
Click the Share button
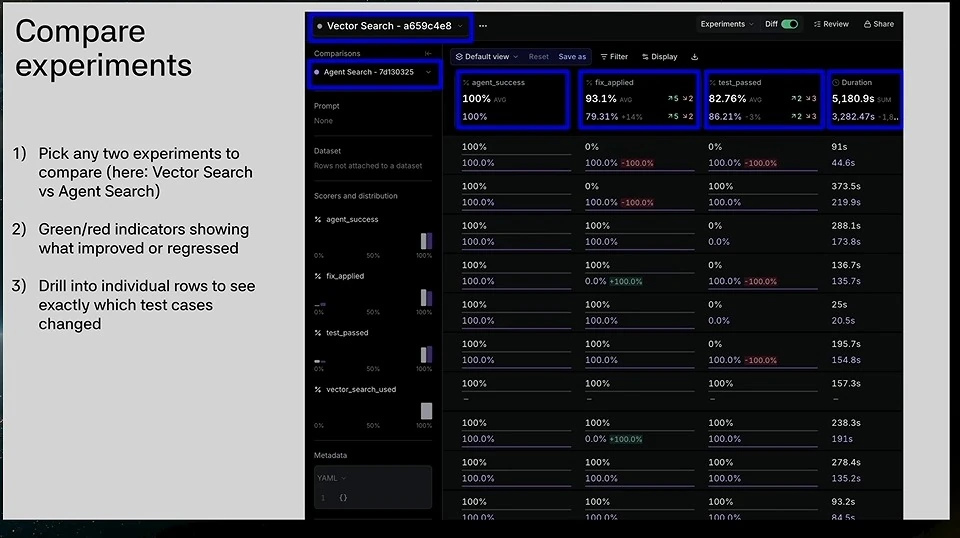[x=879, y=24]
